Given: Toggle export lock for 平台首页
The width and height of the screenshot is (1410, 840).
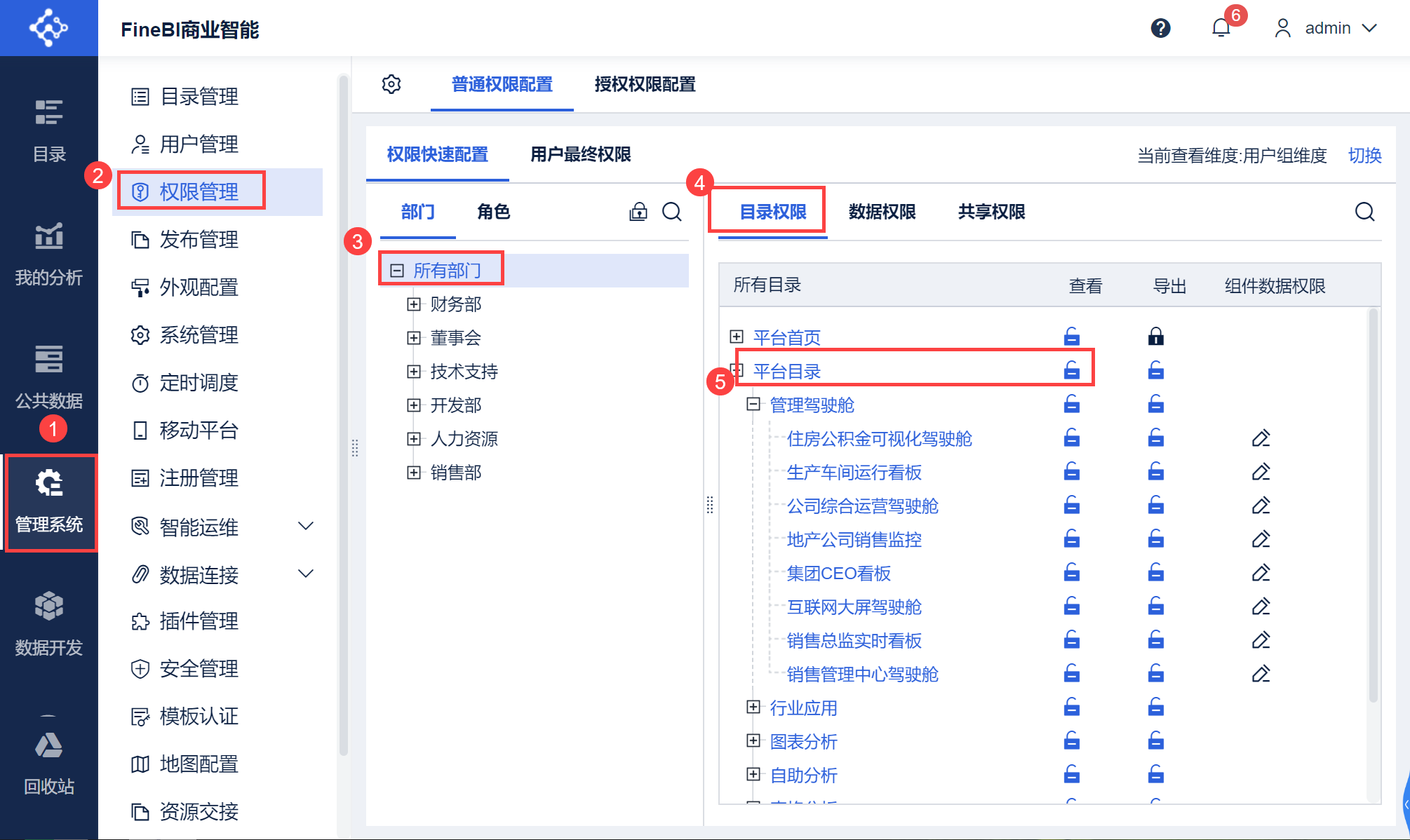Looking at the screenshot, I should [1155, 337].
